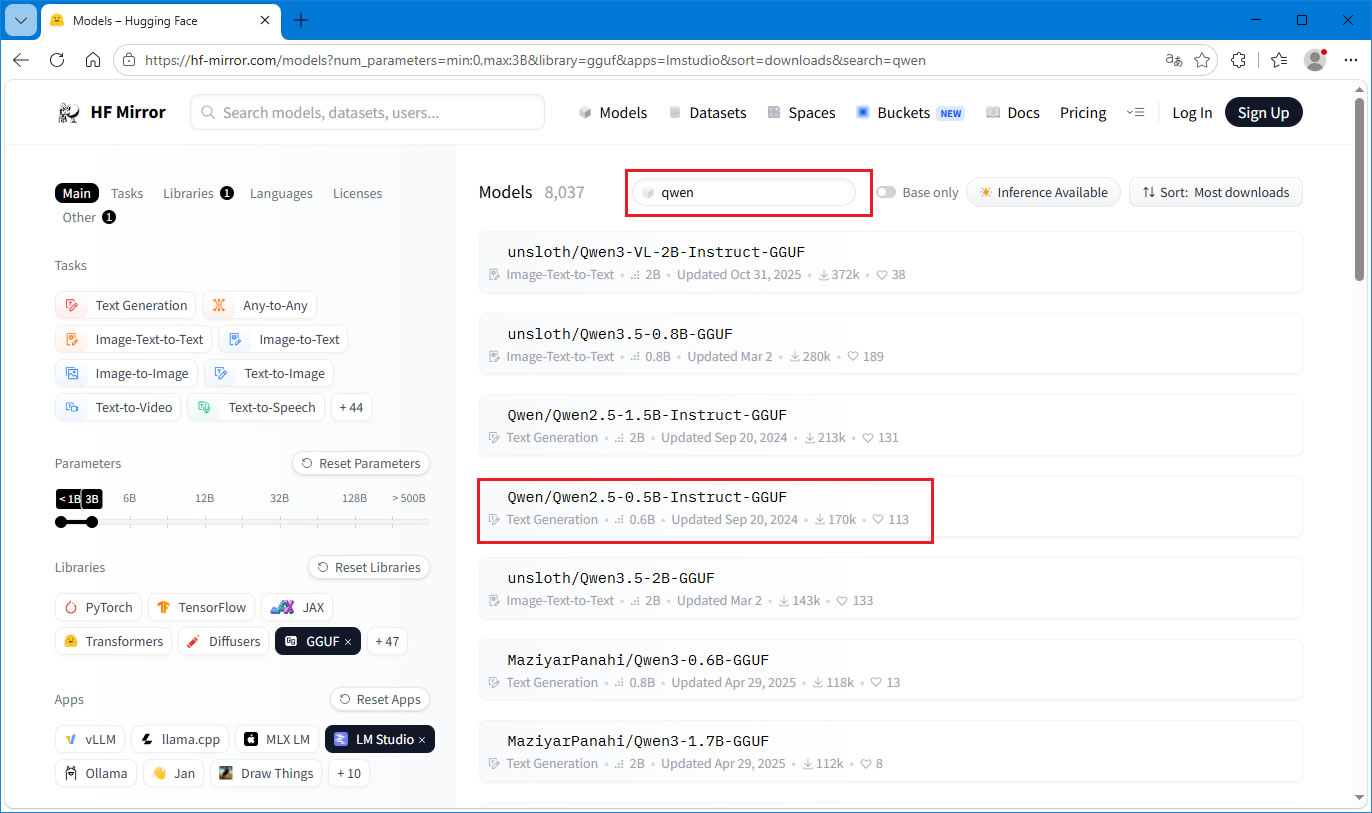Open the browser extensions menu
The width and height of the screenshot is (1372, 813).
(1239, 60)
